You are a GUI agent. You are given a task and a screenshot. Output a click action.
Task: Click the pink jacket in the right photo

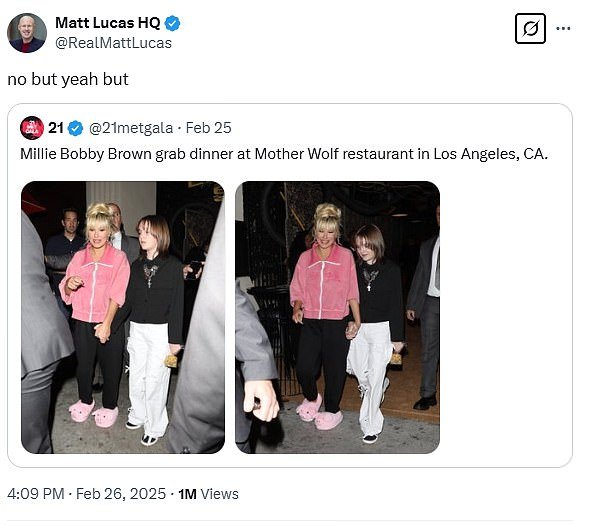click(x=323, y=282)
